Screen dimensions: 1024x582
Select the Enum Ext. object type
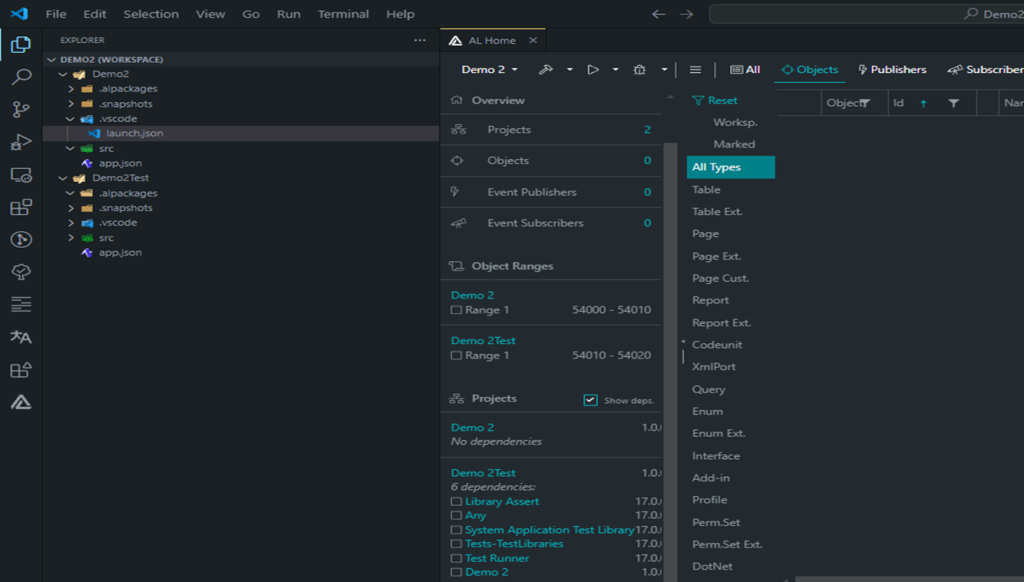tap(718, 434)
